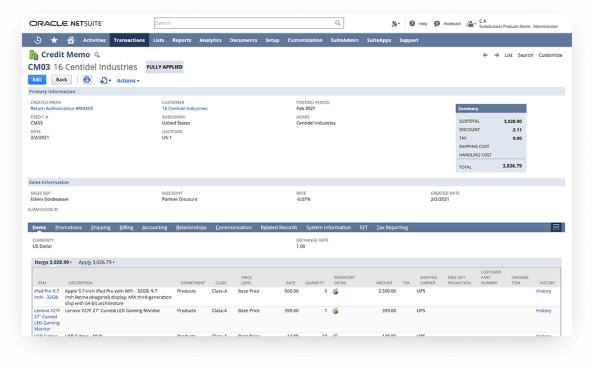Switch to the System Information subtab
The image size is (594, 367).
[x=328, y=227]
